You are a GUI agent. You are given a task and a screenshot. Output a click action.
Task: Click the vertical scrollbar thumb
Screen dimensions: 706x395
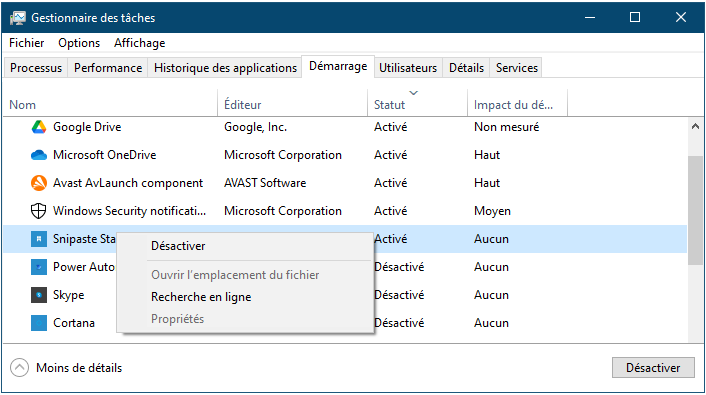click(x=695, y=210)
